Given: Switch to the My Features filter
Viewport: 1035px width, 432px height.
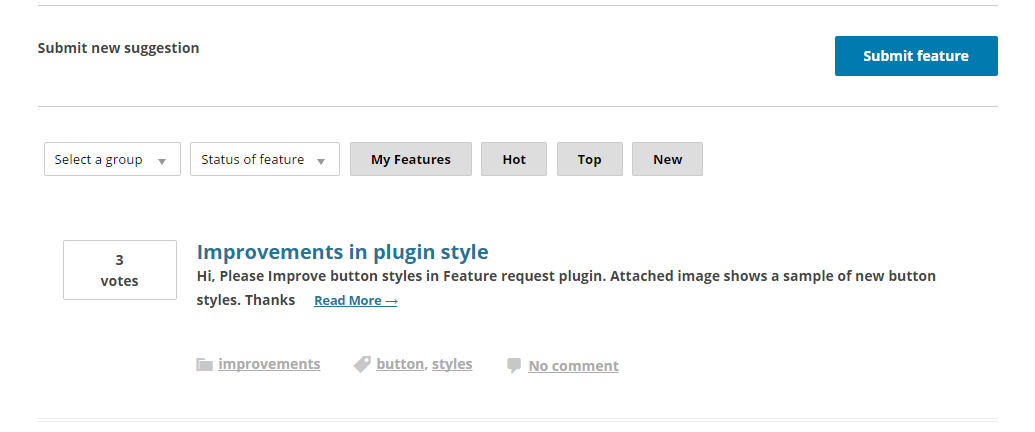Looking at the screenshot, I should (410, 160).
